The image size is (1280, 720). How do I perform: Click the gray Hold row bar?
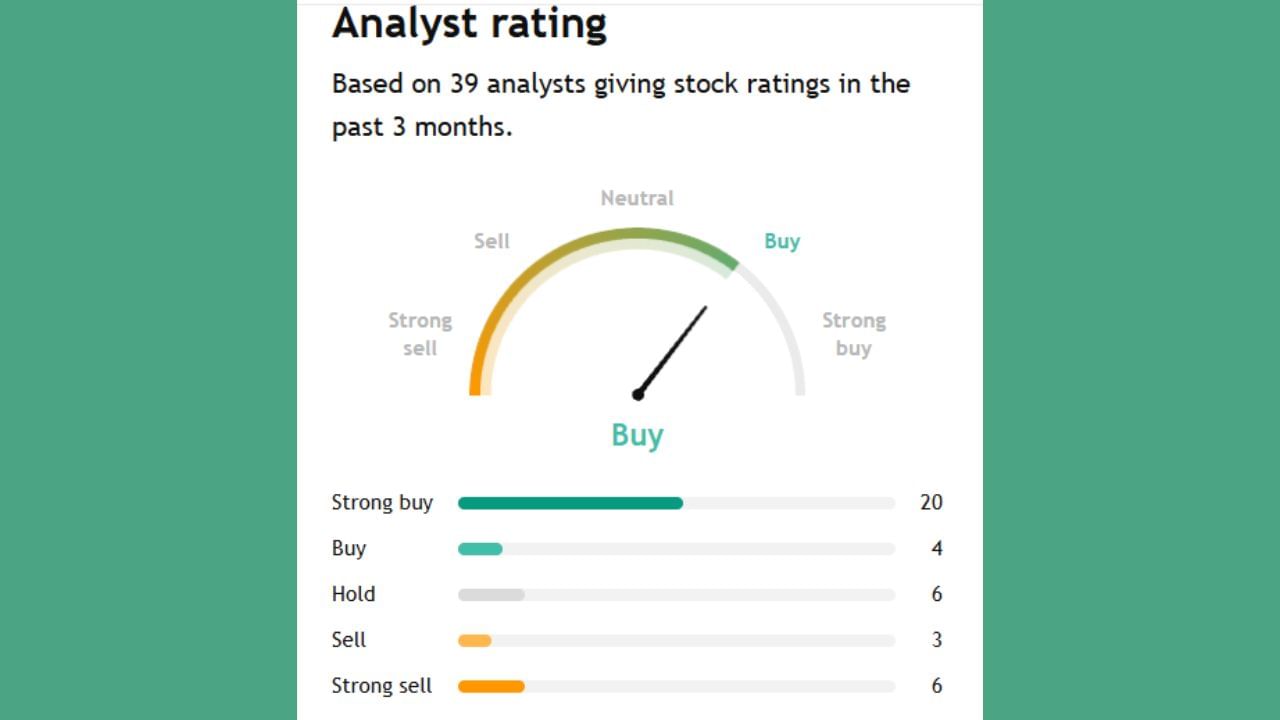[491, 595]
